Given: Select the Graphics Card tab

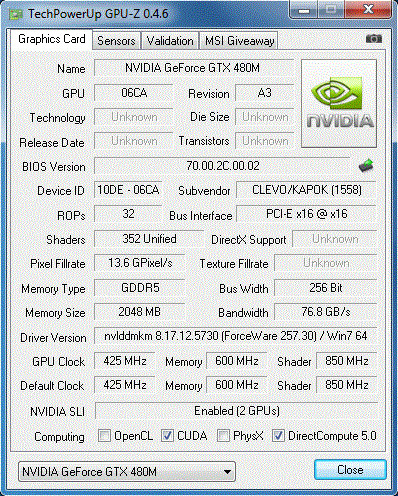Looking at the screenshot, I should pos(52,39).
